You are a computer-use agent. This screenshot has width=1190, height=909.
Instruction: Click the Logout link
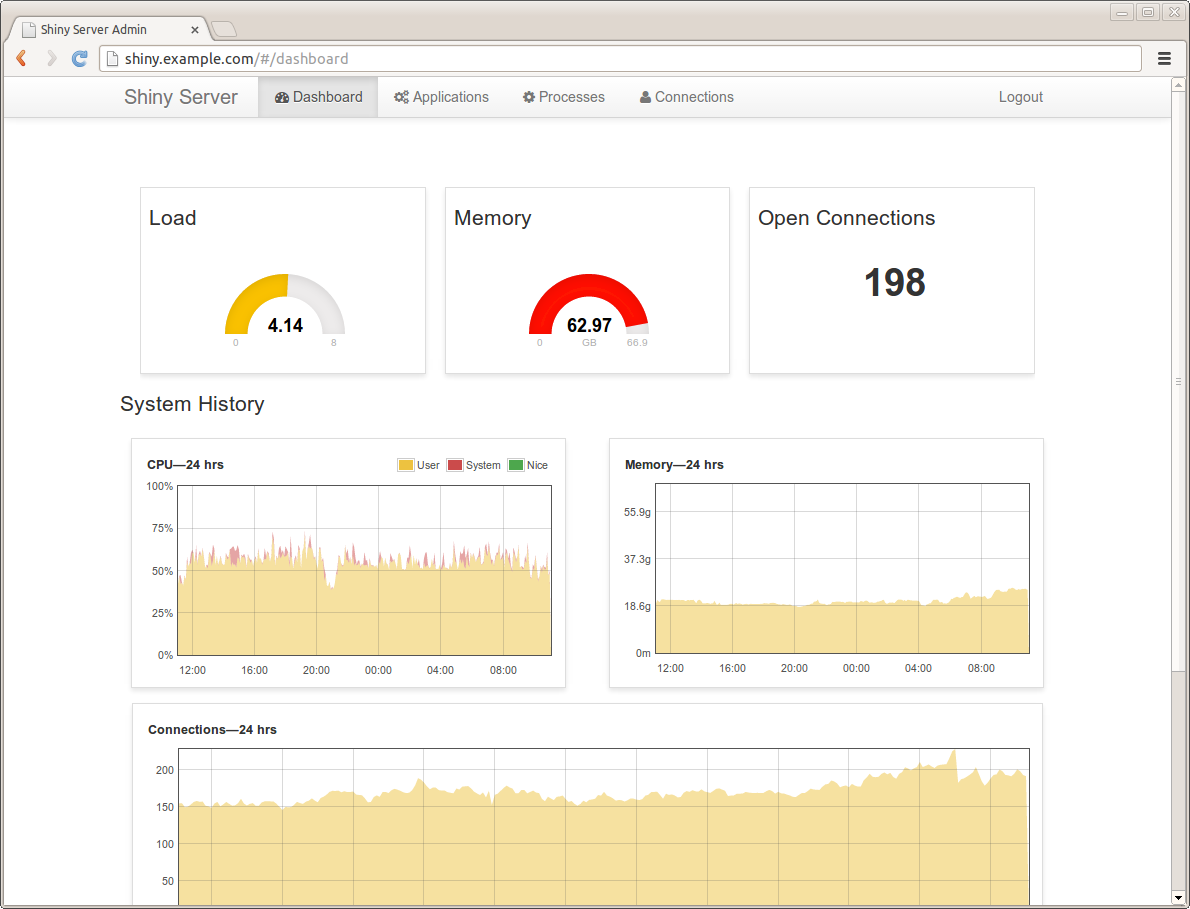(x=1020, y=96)
